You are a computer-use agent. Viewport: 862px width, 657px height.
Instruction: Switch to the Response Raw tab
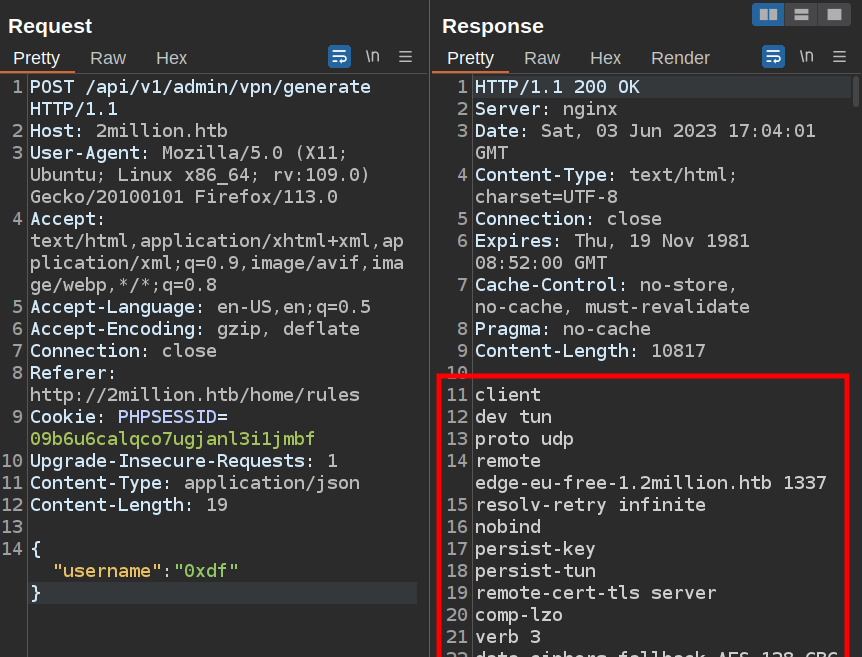tap(542, 58)
